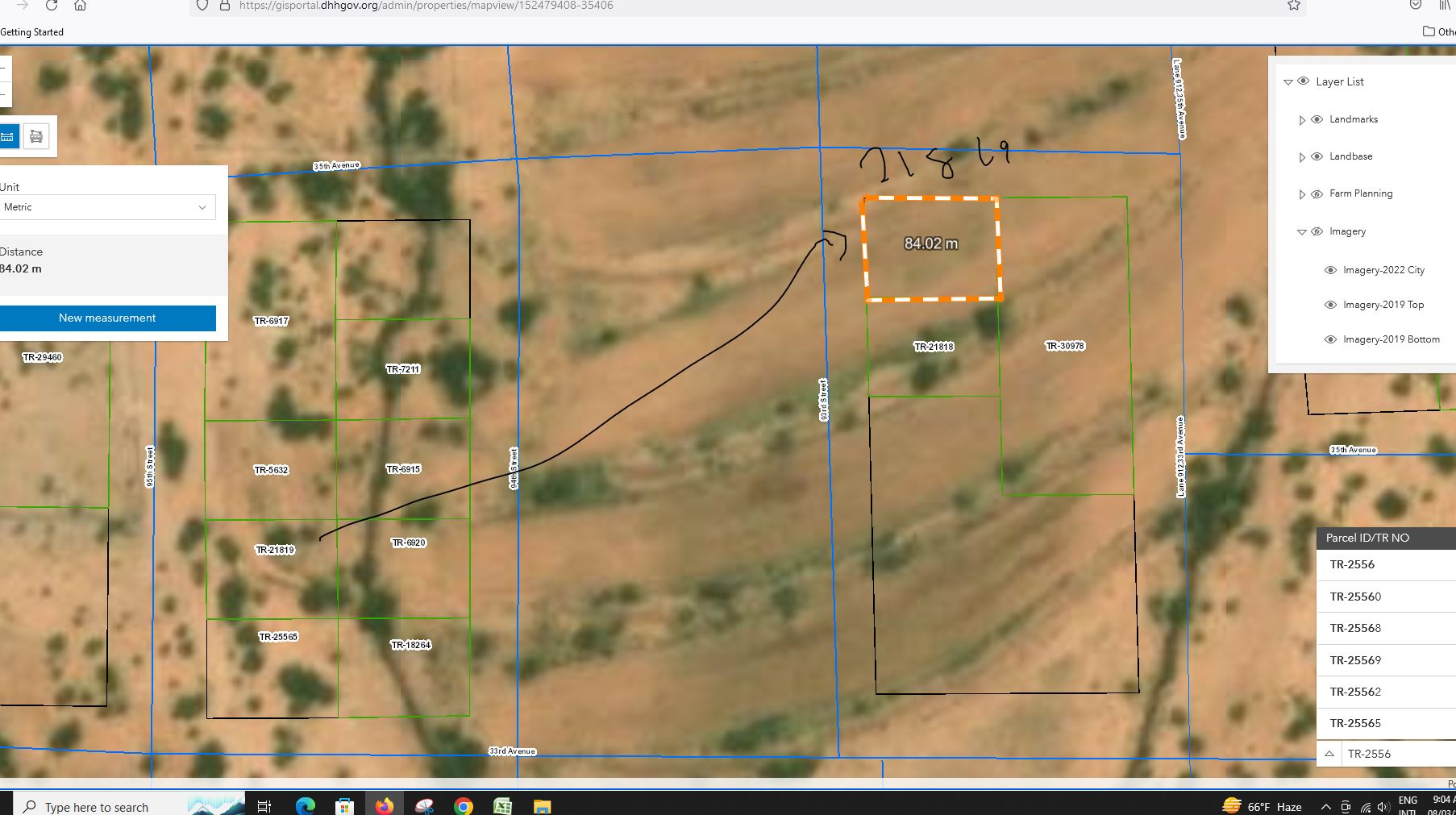Toggle visibility of the Landbase layer
This screenshot has width=1456, height=815.
coord(1317,156)
